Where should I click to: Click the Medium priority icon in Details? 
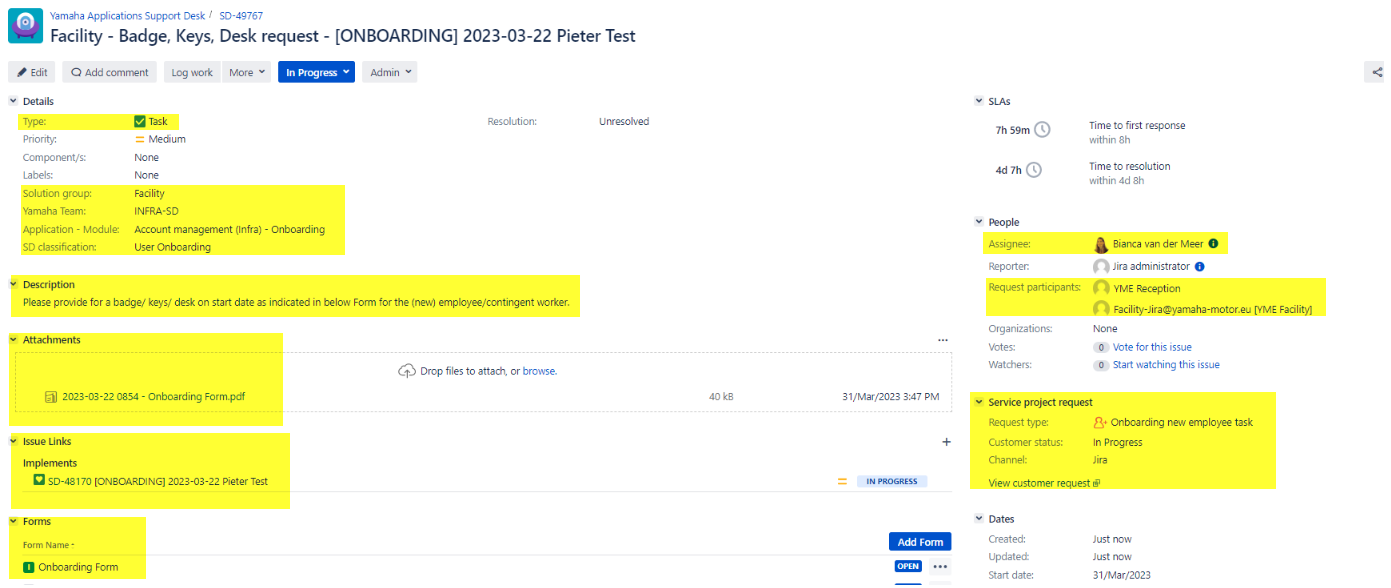[x=140, y=140]
